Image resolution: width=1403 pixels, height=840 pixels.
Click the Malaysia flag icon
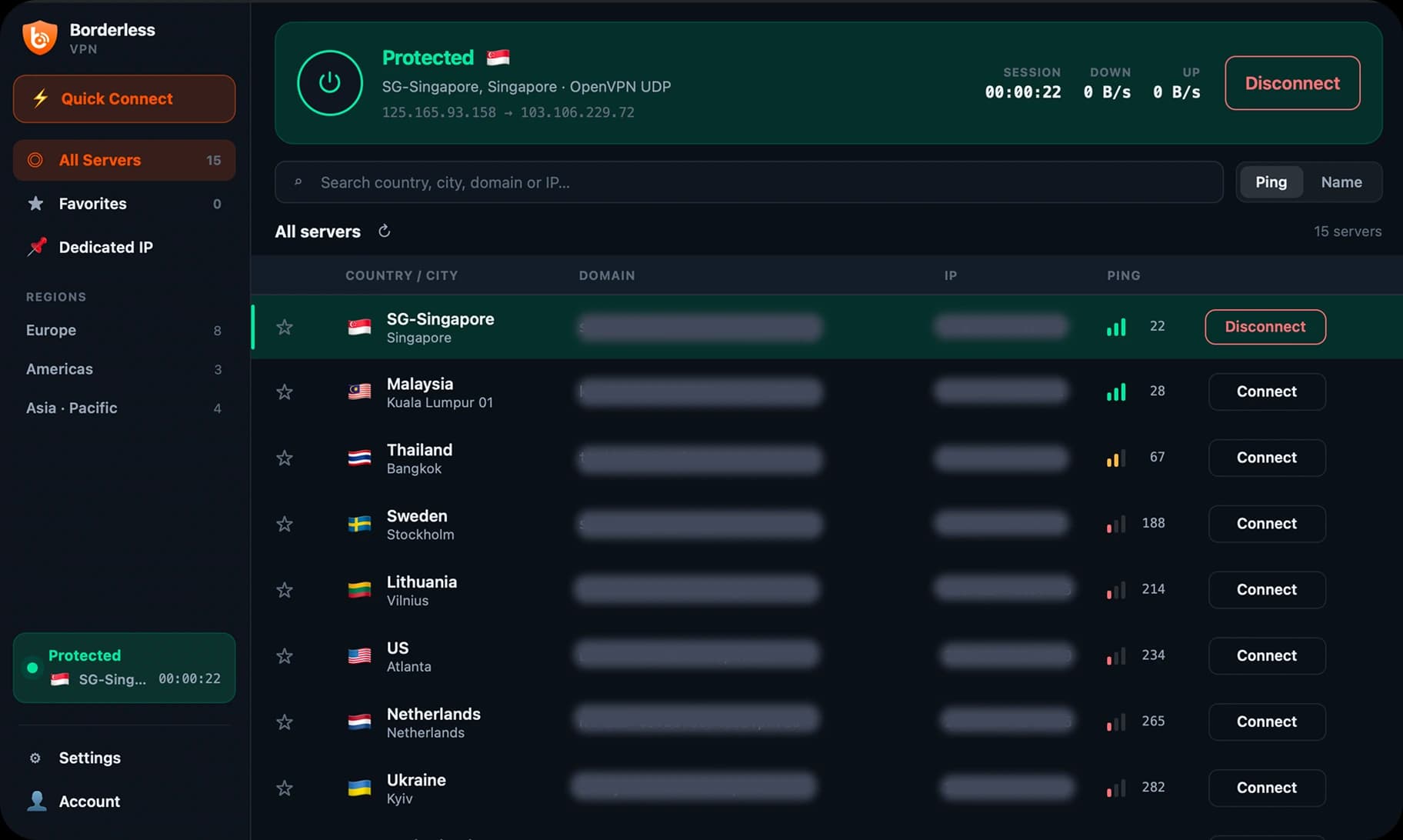[359, 392]
